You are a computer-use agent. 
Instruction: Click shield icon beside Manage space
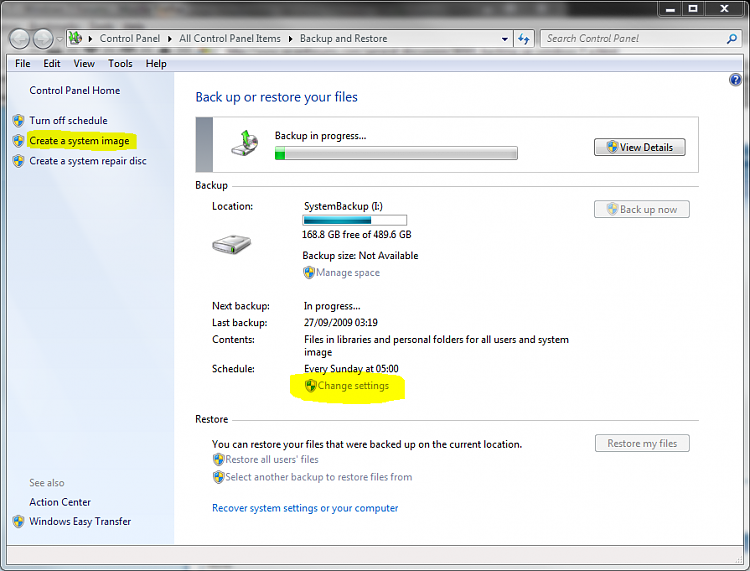[309, 273]
